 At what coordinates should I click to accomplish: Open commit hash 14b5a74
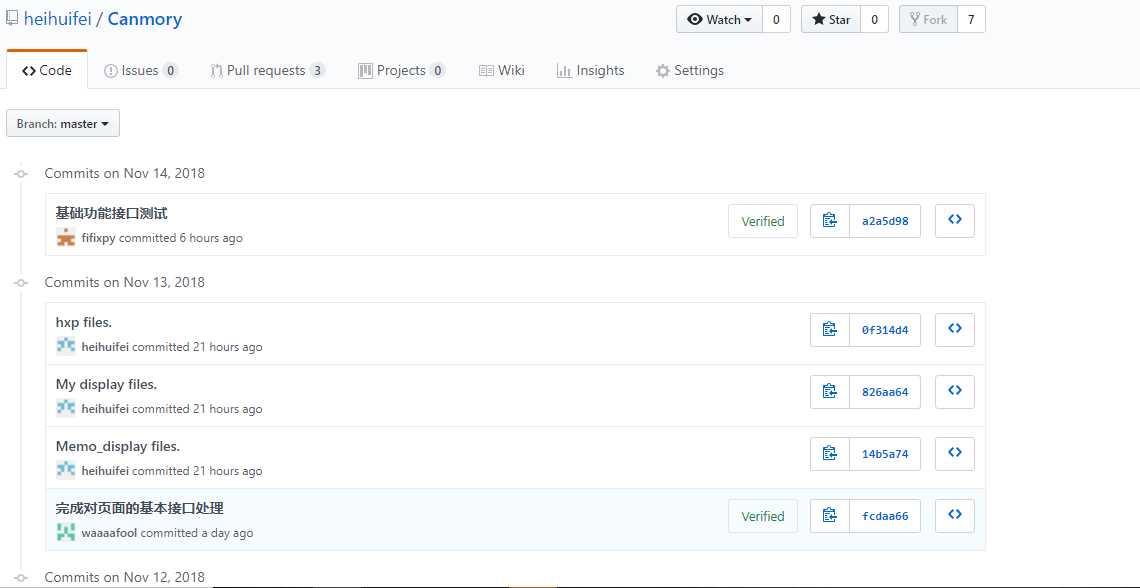885,454
